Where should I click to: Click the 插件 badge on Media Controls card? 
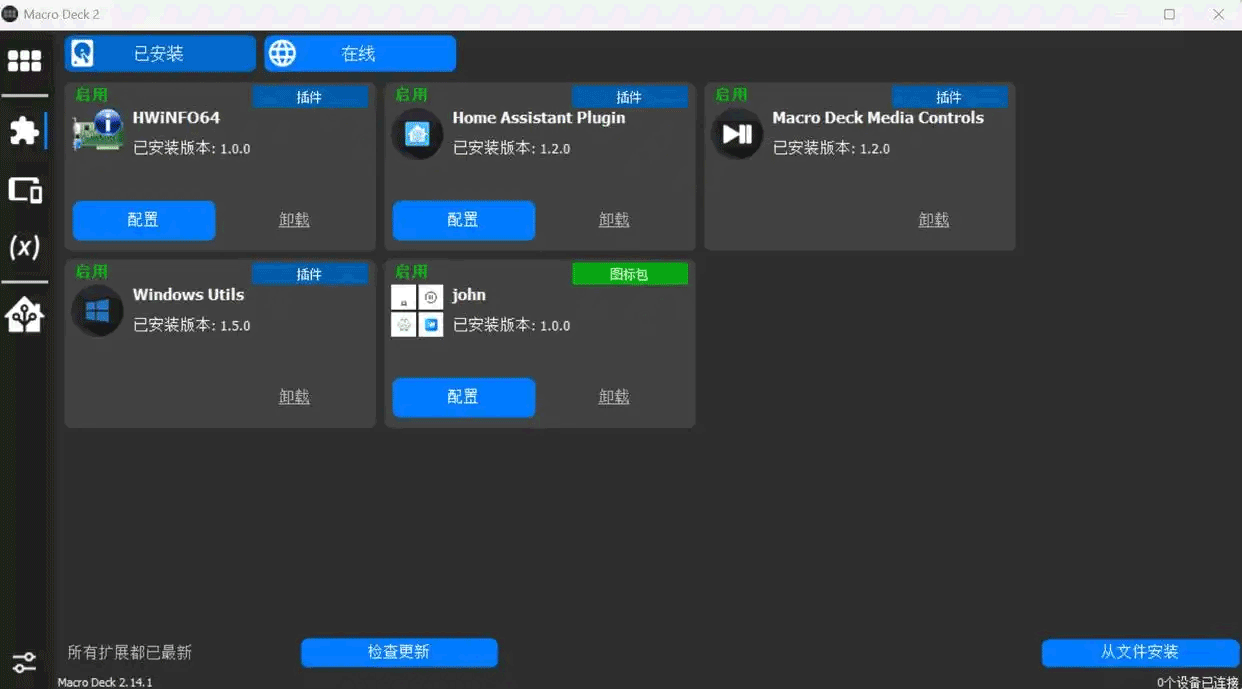950,97
